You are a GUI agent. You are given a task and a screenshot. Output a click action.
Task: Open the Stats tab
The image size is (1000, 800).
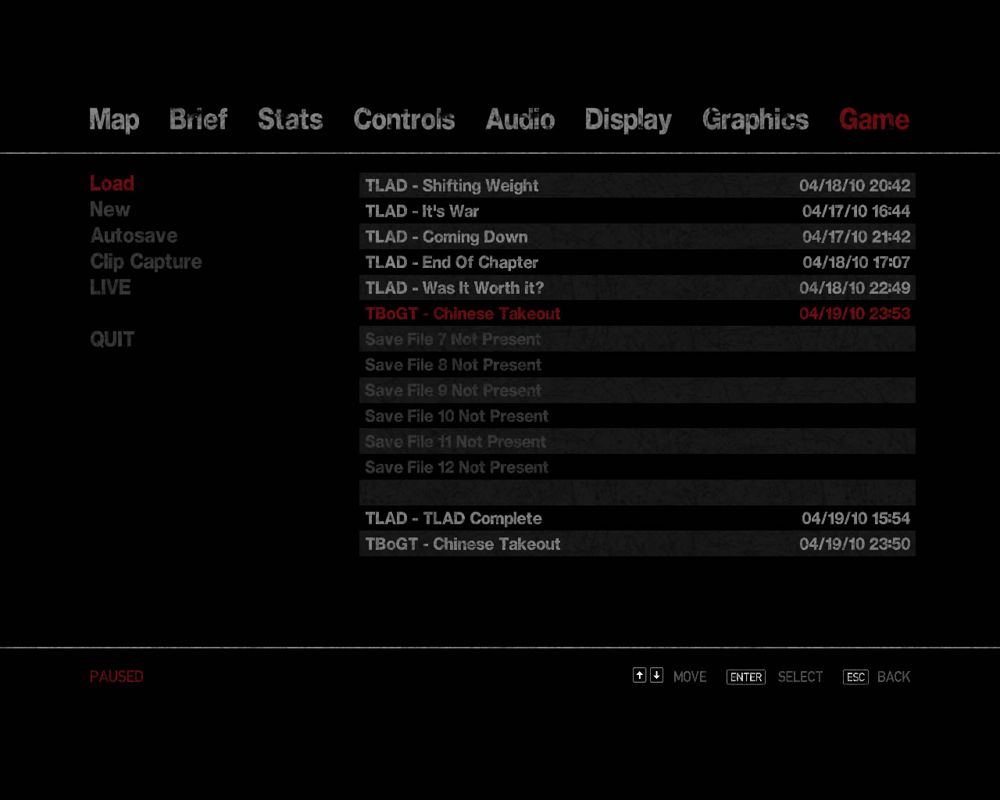290,120
